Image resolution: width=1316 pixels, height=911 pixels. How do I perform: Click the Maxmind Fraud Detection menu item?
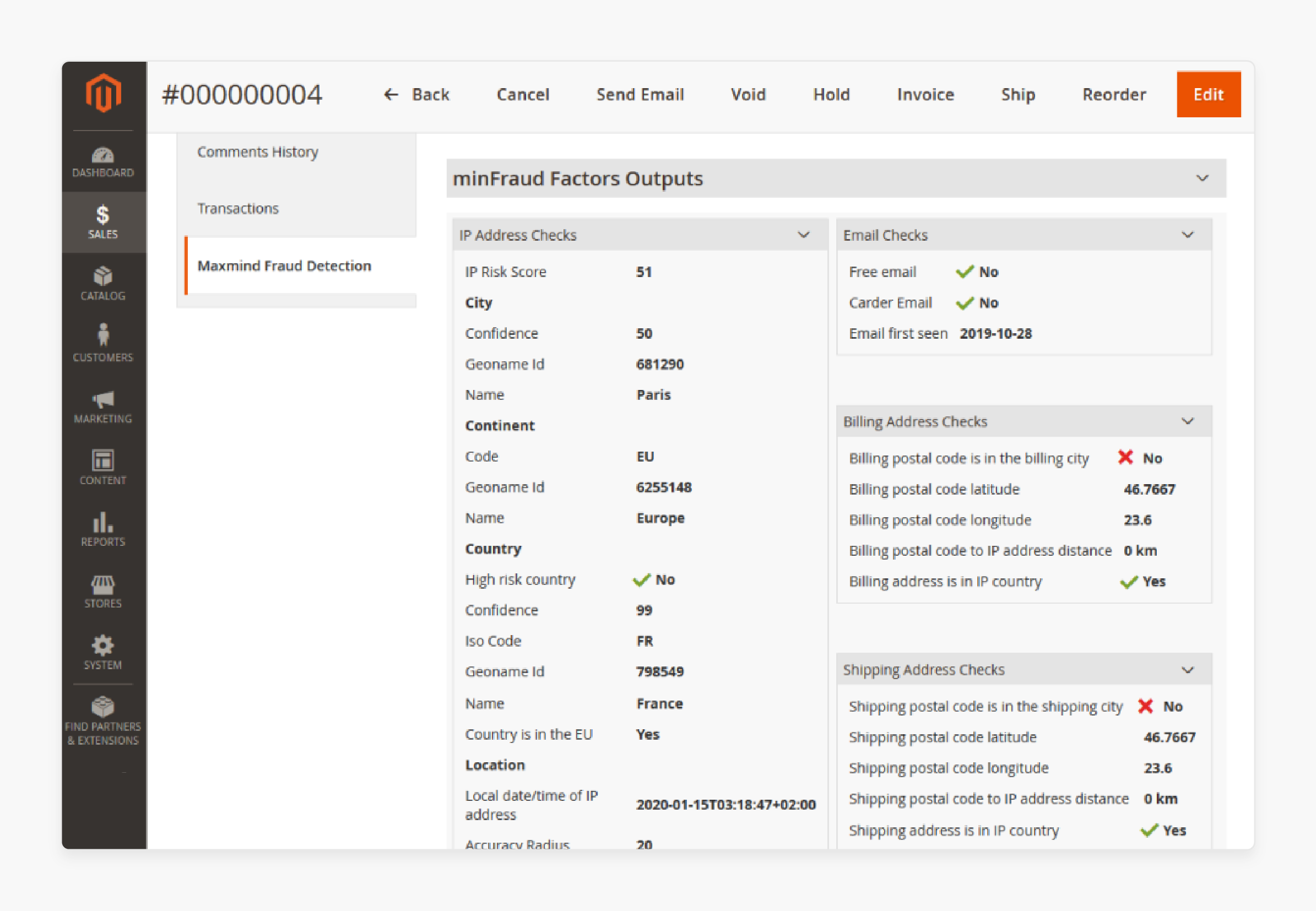[x=283, y=265]
